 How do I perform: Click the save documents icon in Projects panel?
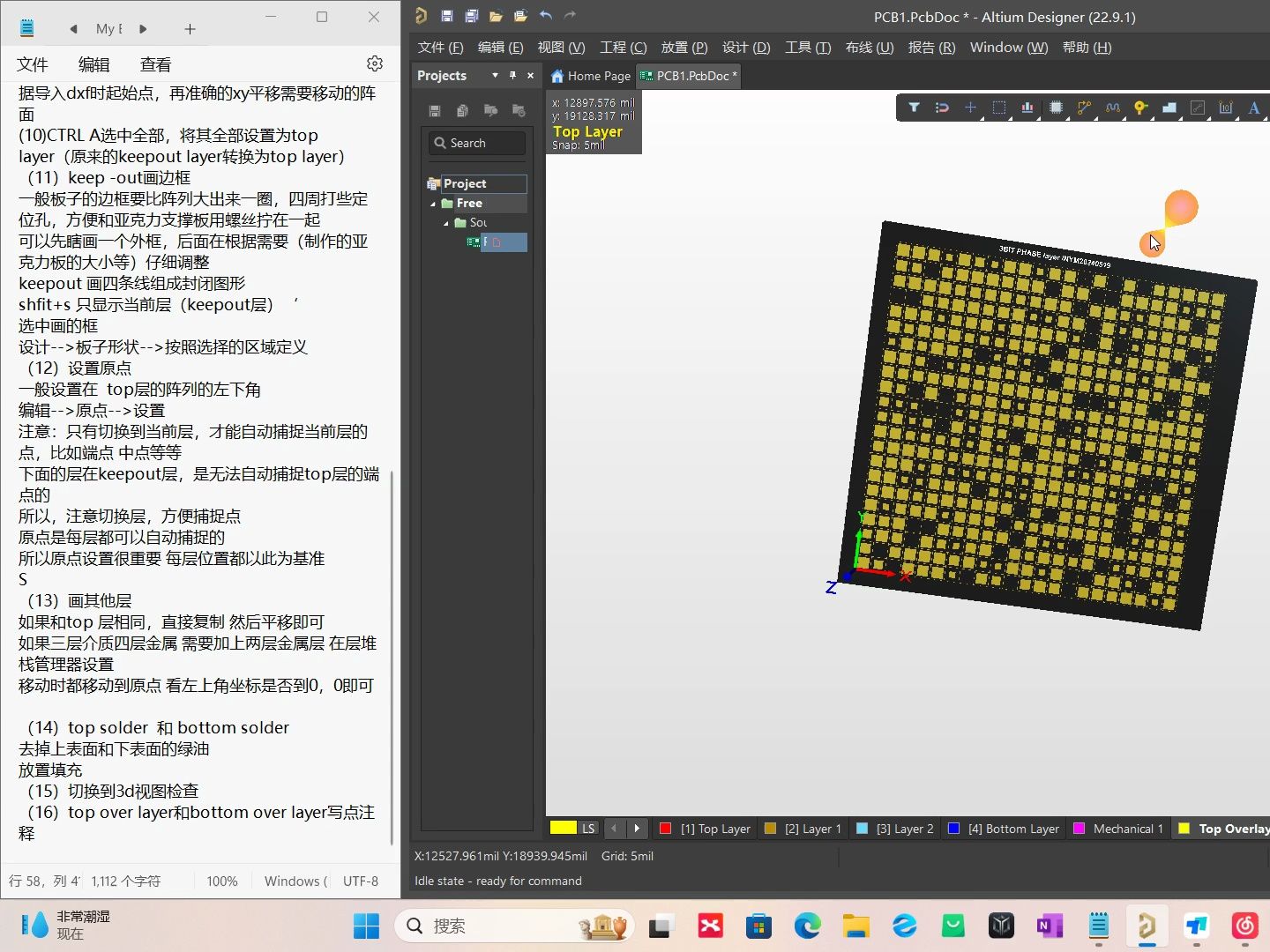[434, 110]
